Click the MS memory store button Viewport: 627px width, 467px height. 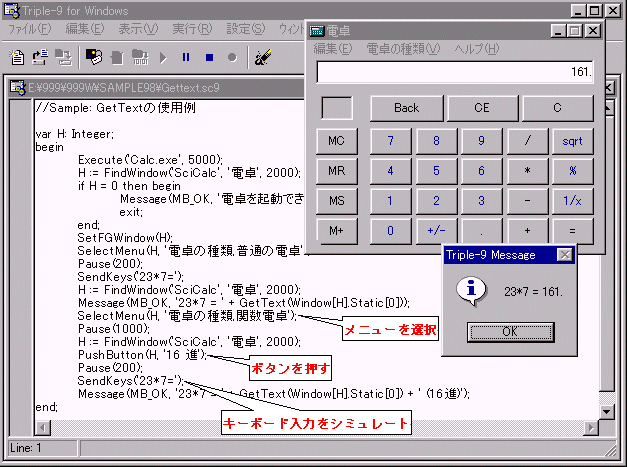point(336,201)
